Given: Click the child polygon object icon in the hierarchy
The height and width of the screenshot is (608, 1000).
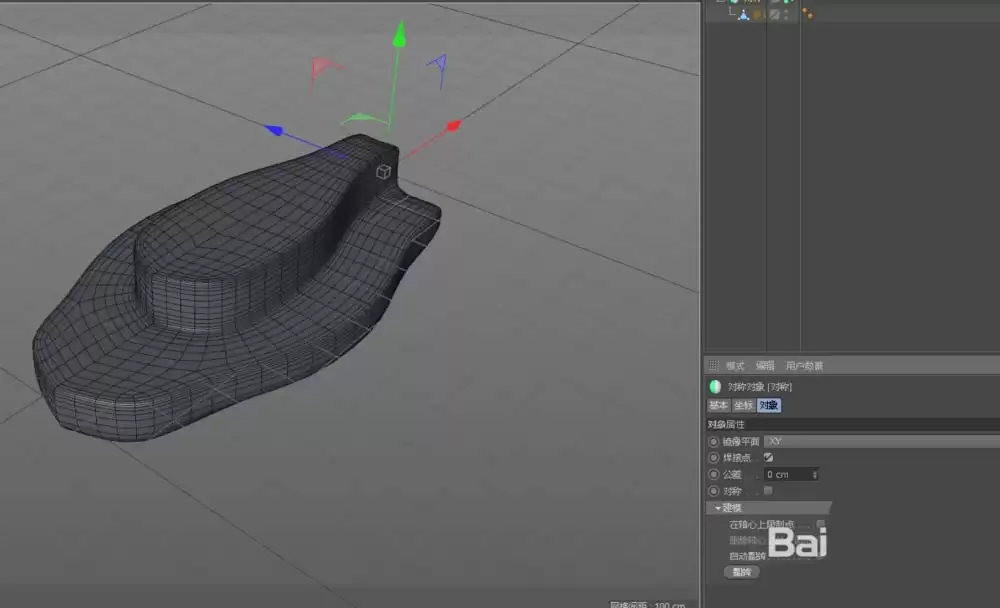Looking at the screenshot, I should point(744,14).
